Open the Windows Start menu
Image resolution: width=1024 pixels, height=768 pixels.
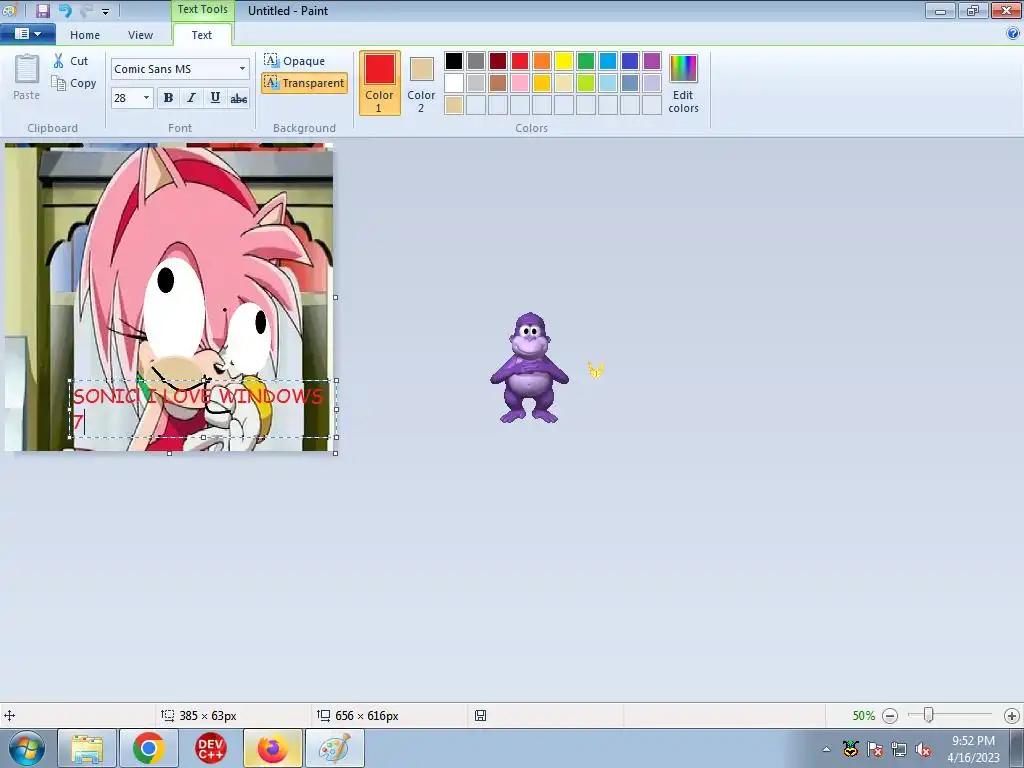pyautogui.click(x=26, y=748)
